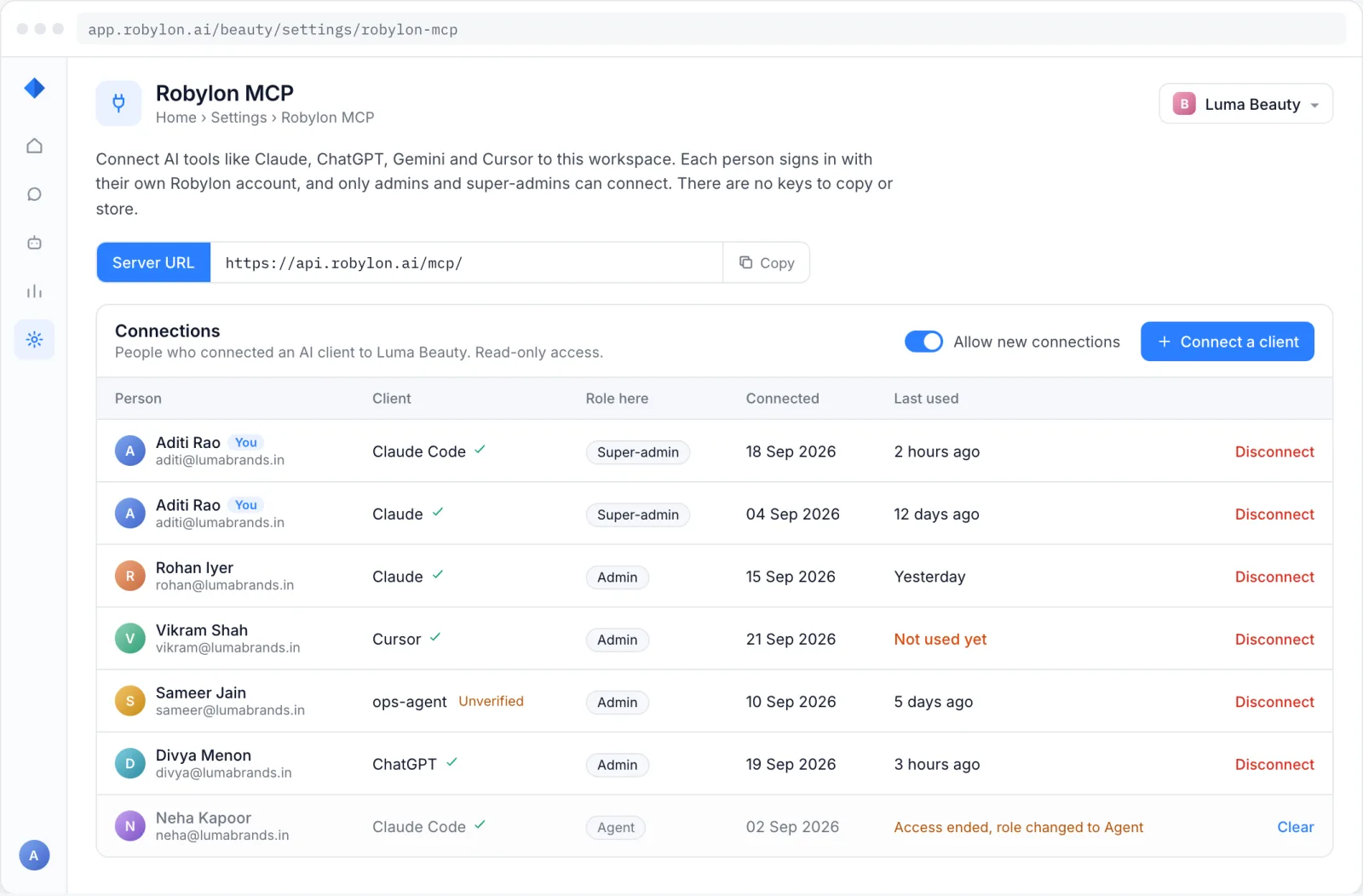Clear Neha Kapoor's ended connection
The width and height of the screenshot is (1363, 896).
coord(1296,827)
